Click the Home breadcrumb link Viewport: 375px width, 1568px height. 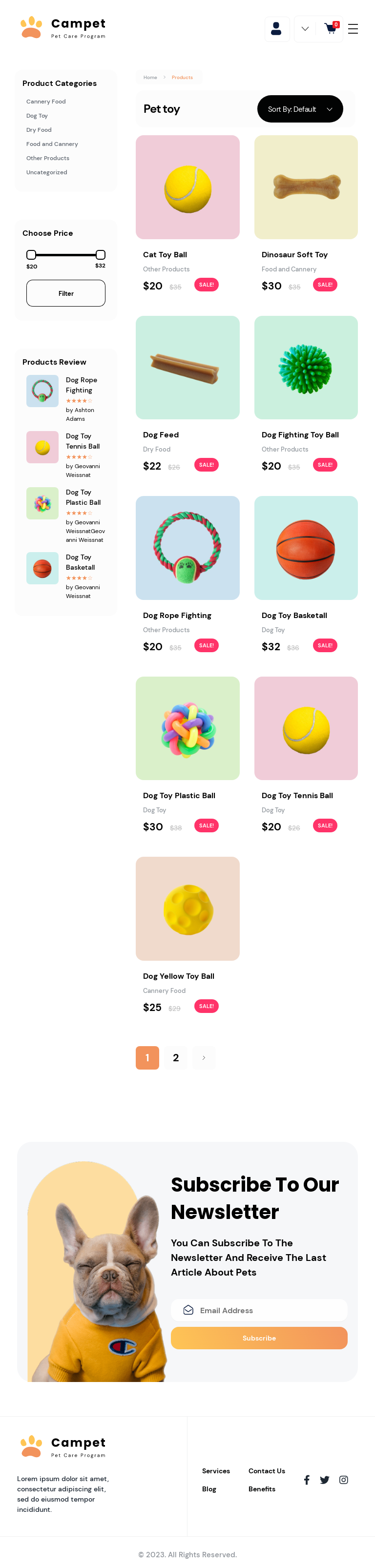tap(150, 77)
